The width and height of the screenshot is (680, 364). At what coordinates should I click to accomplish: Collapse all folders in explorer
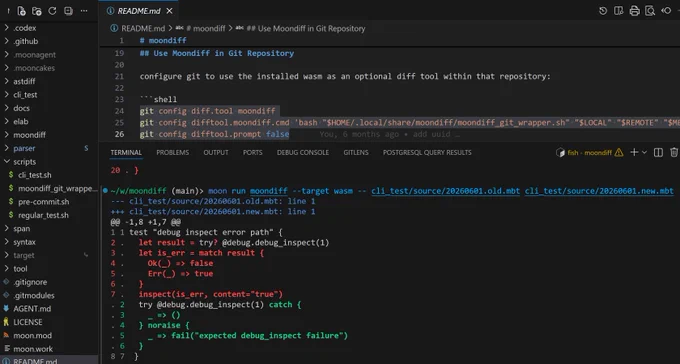click(68, 11)
